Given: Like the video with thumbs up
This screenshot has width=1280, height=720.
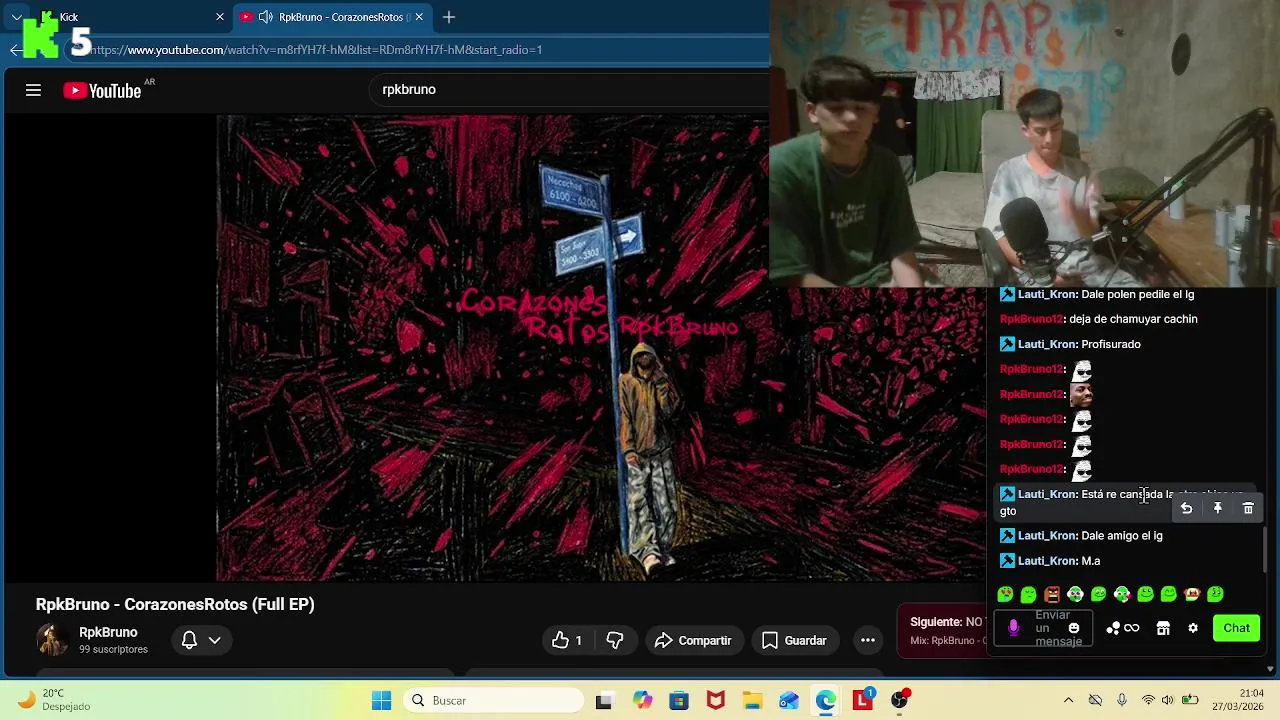Looking at the screenshot, I should pyautogui.click(x=567, y=640).
